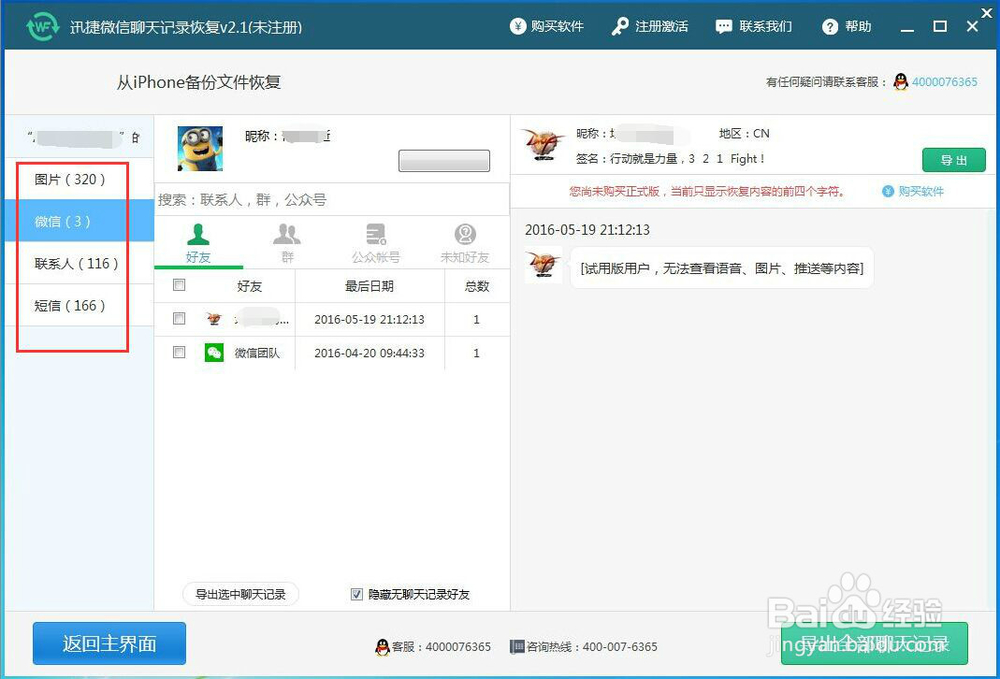Viewport: 1000px width, 679px height.
Task: Switch to the 群 tab
Action: (287, 244)
